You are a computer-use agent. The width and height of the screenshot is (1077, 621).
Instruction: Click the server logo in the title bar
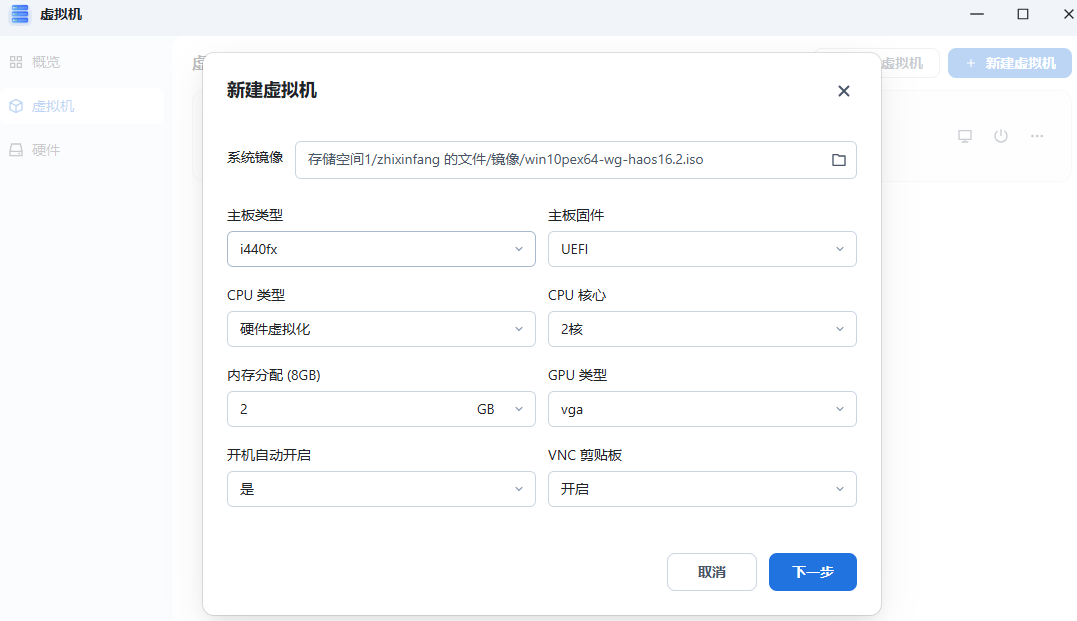[18, 14]
